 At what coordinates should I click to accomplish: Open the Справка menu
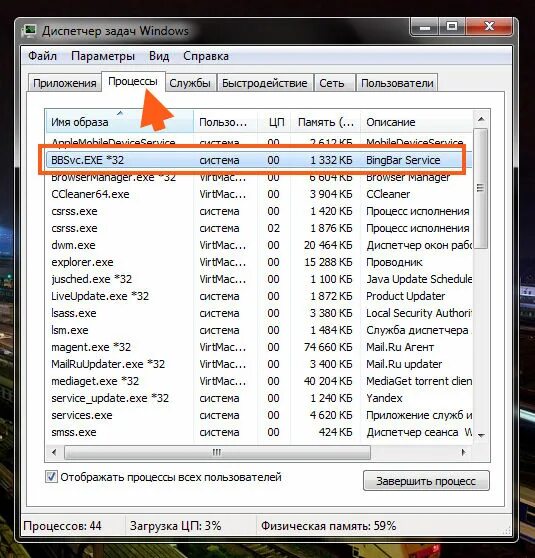[x=206, y=56]
